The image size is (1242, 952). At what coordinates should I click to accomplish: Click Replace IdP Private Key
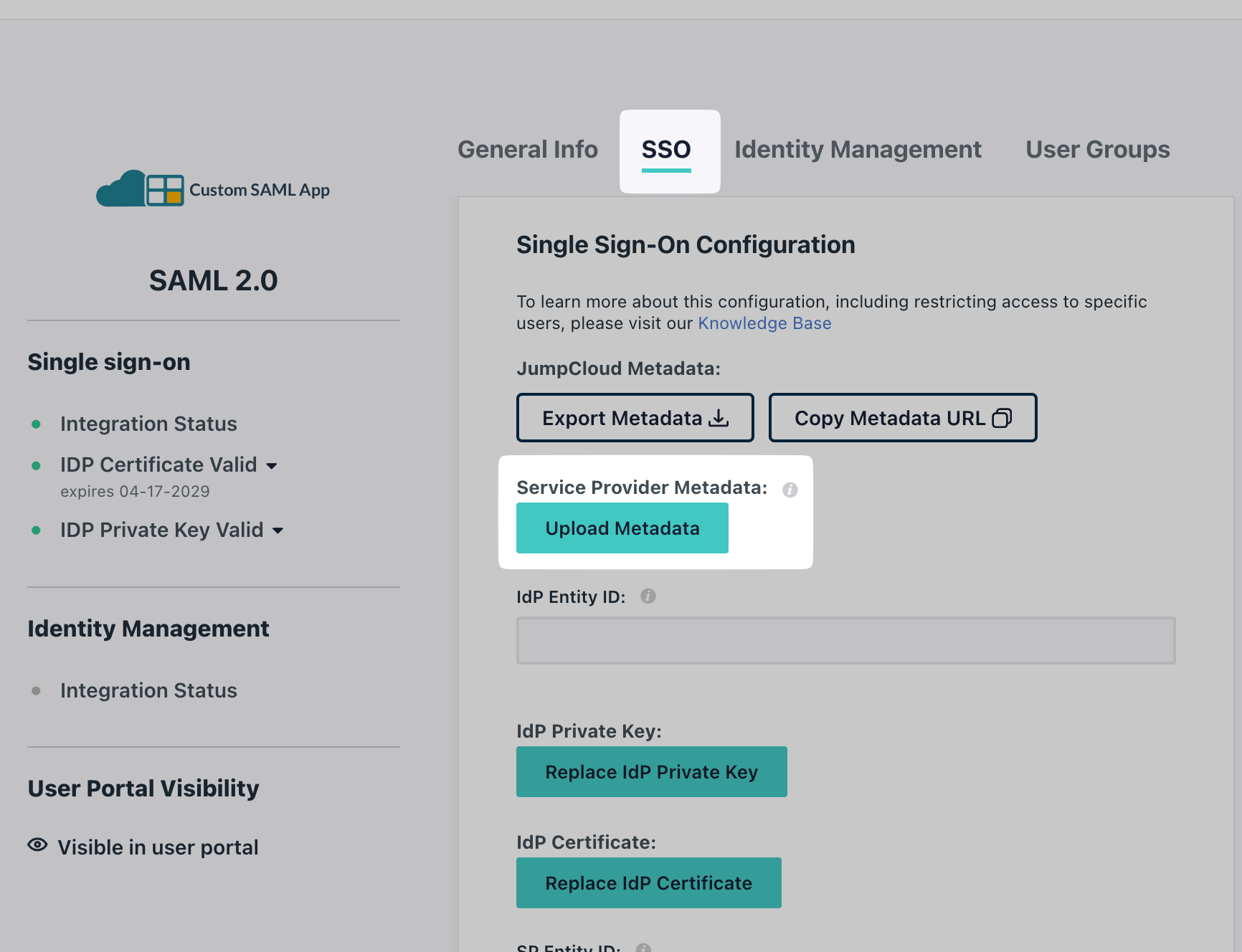pos(651,771)
